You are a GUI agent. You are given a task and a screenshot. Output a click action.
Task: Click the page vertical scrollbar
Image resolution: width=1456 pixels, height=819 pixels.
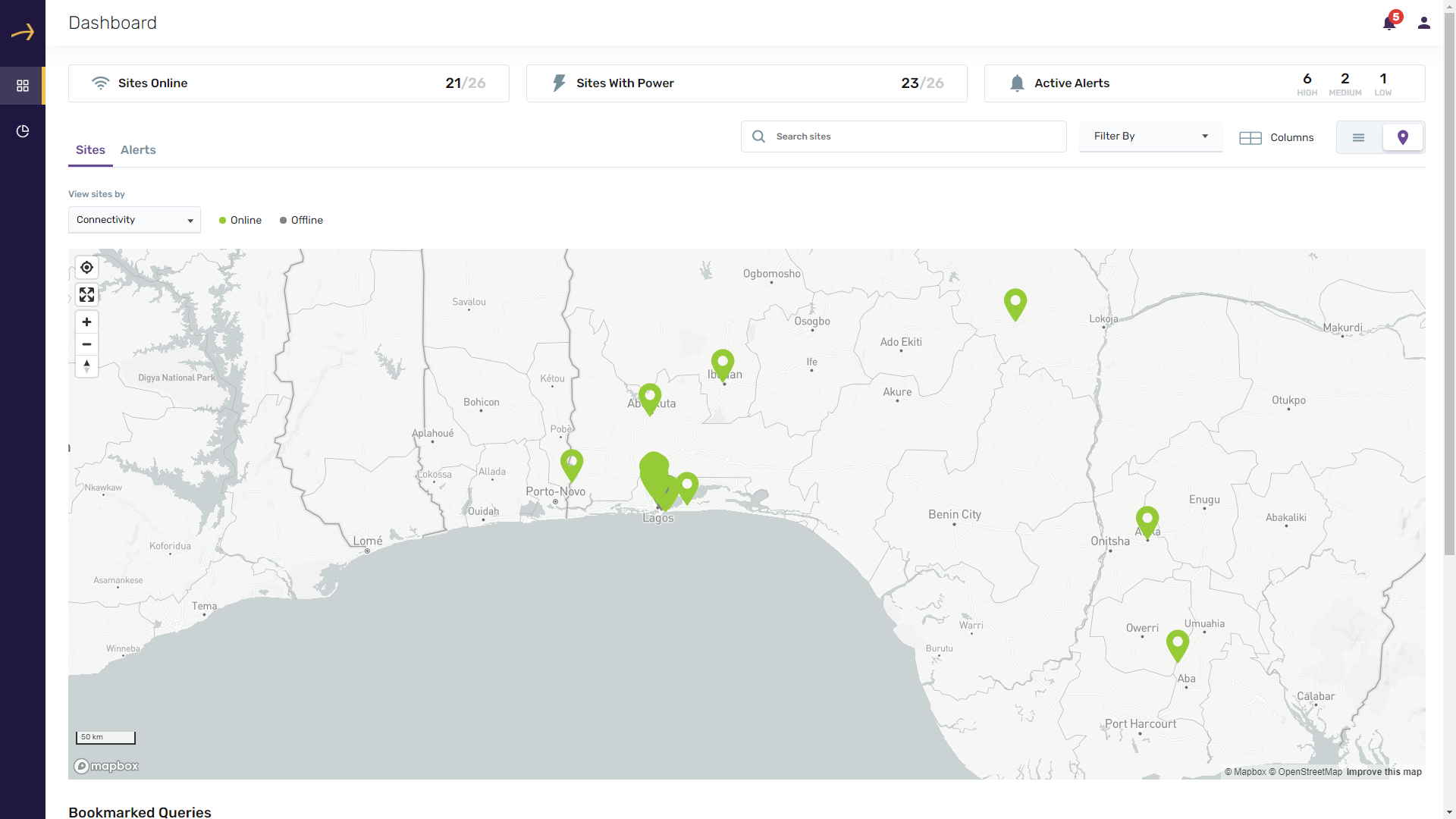tap(1449, 284)
